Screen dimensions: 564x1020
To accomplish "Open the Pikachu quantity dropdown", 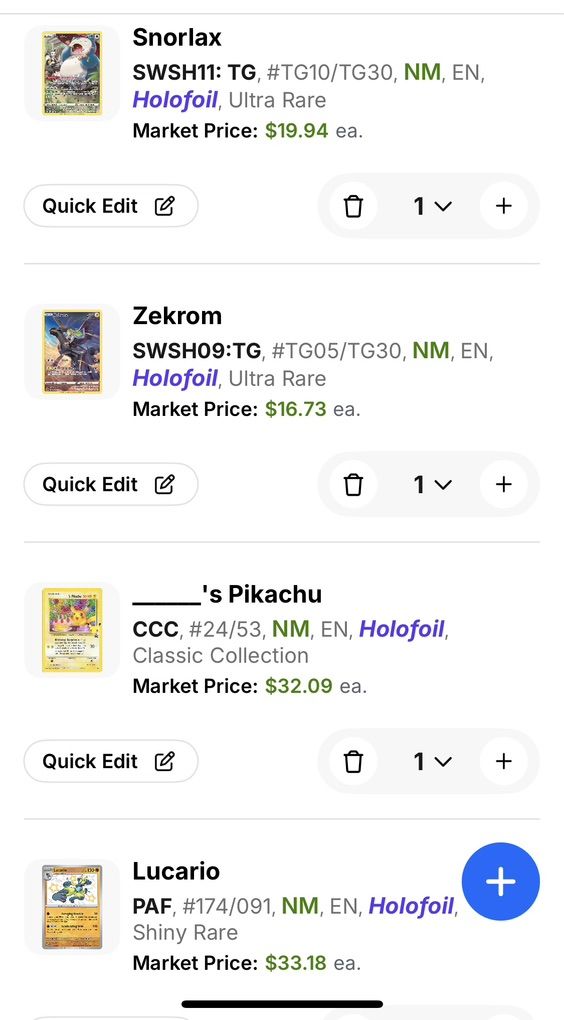I will point(432,762).
